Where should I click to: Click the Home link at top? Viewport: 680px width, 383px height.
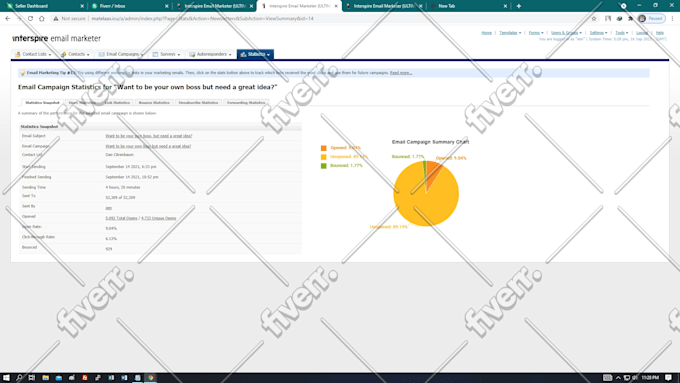pos(487,33)
